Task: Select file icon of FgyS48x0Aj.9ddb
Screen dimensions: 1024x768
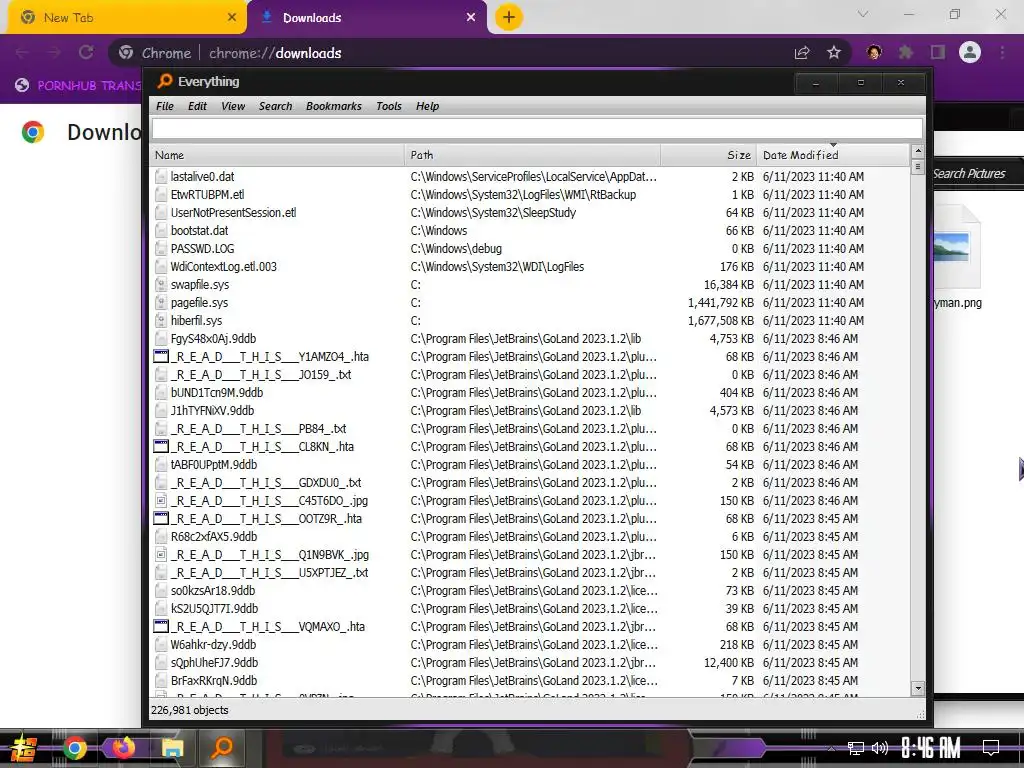Action: point(161,339)
